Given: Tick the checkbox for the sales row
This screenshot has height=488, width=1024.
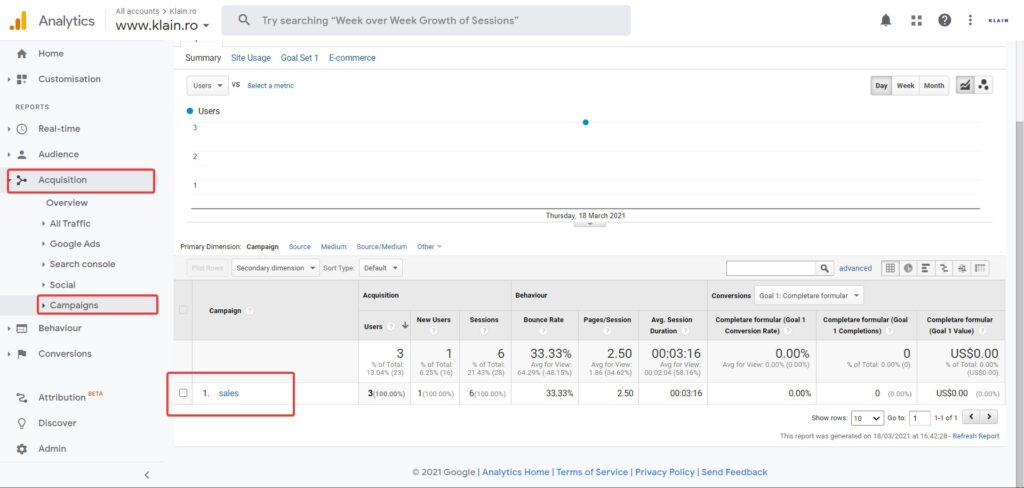Looking at the screenshot, I should pos(184,393).
